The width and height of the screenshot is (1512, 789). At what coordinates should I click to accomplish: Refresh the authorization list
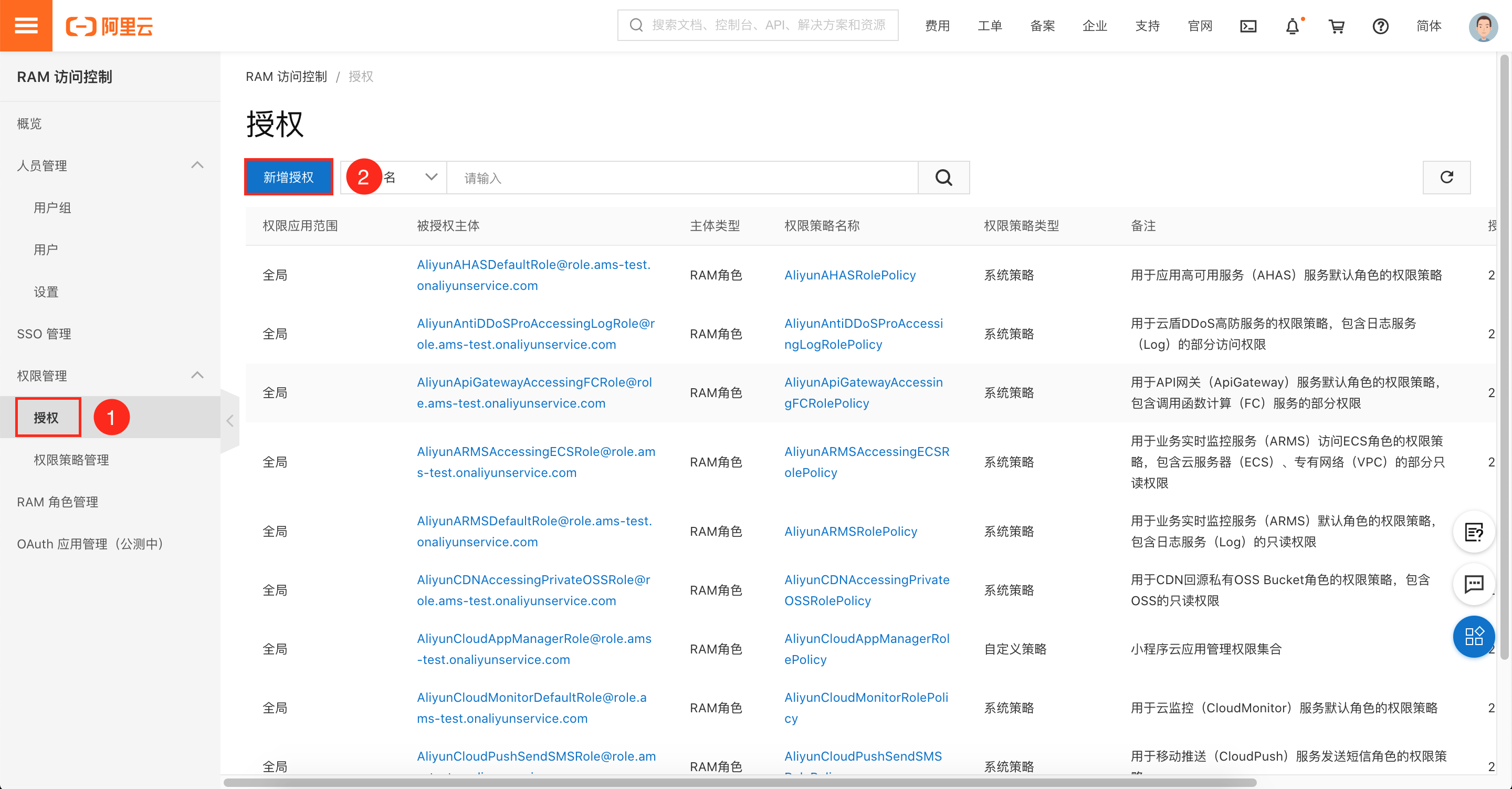tap(1446, 178)
